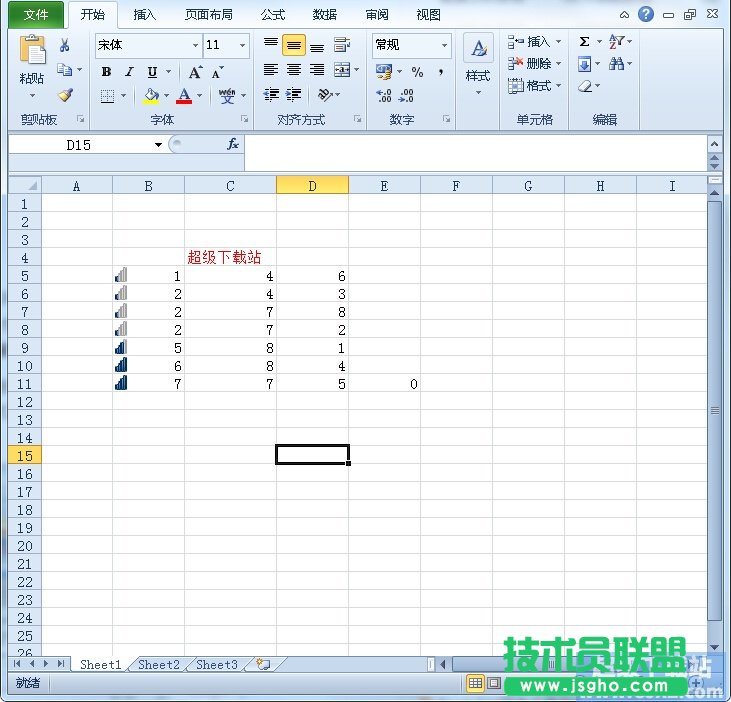
Task: Open the number format 常规 dropdown
Action: tap(444, 46)
